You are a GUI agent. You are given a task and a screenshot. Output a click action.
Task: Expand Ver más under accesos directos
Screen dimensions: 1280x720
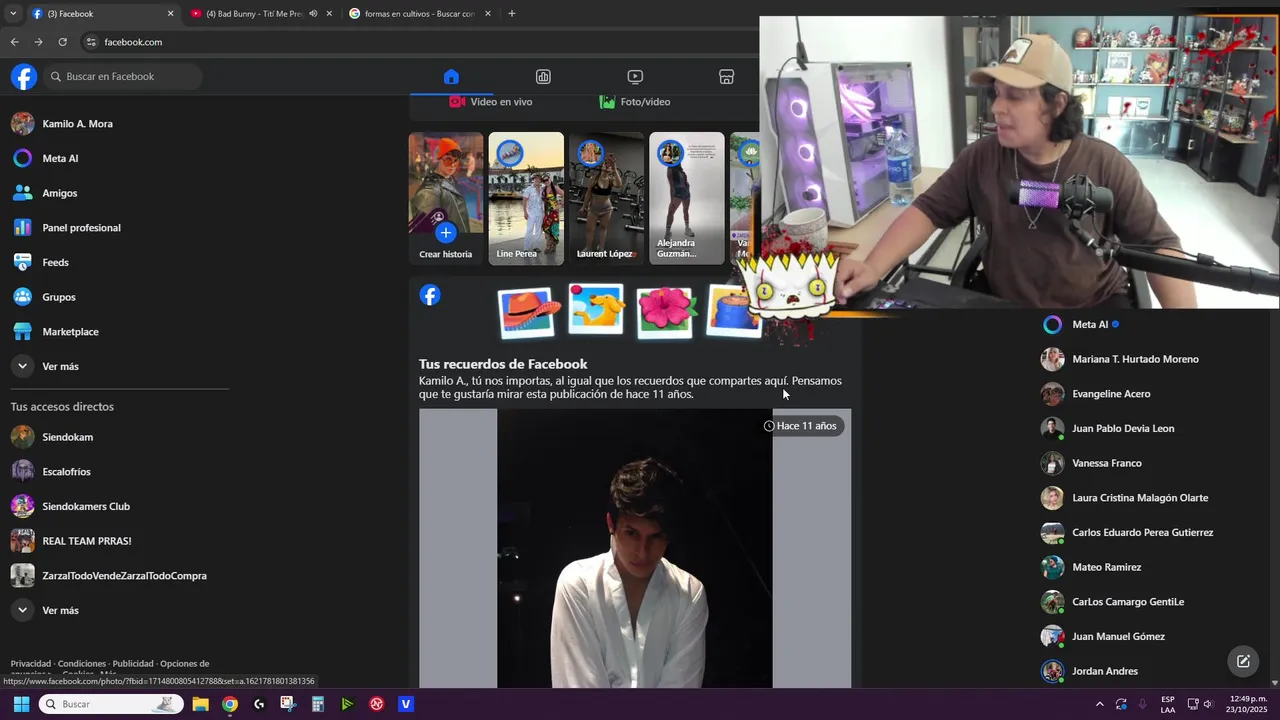click(60, 610)
